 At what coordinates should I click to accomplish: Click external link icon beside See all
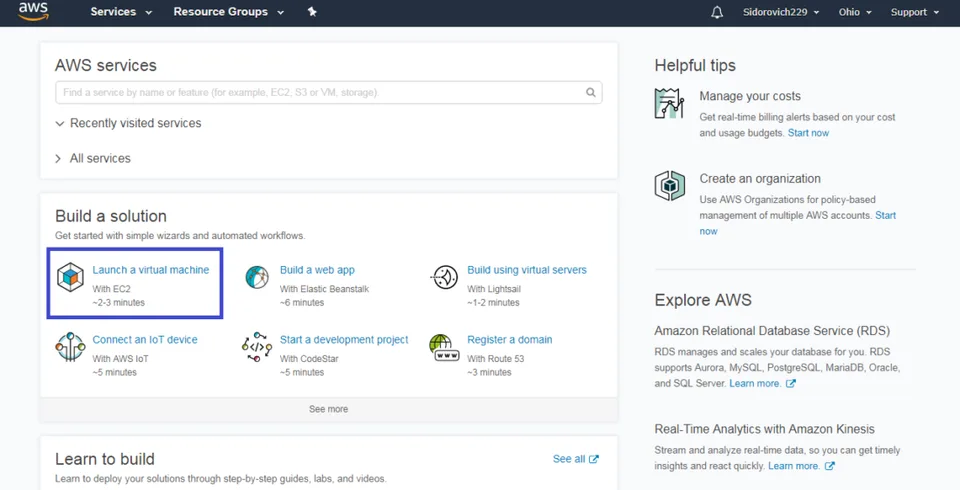point(594,459)
